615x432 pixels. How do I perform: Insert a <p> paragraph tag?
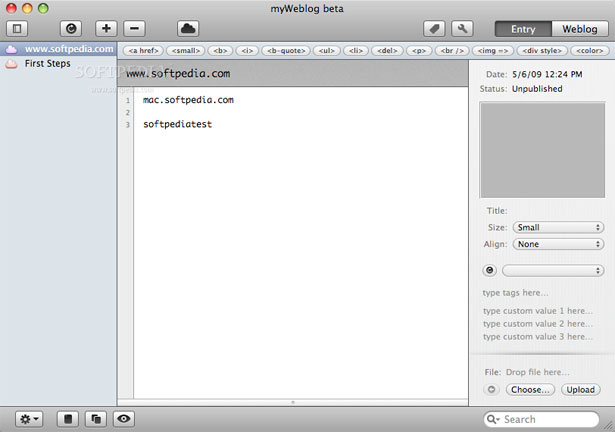(419, 51)
